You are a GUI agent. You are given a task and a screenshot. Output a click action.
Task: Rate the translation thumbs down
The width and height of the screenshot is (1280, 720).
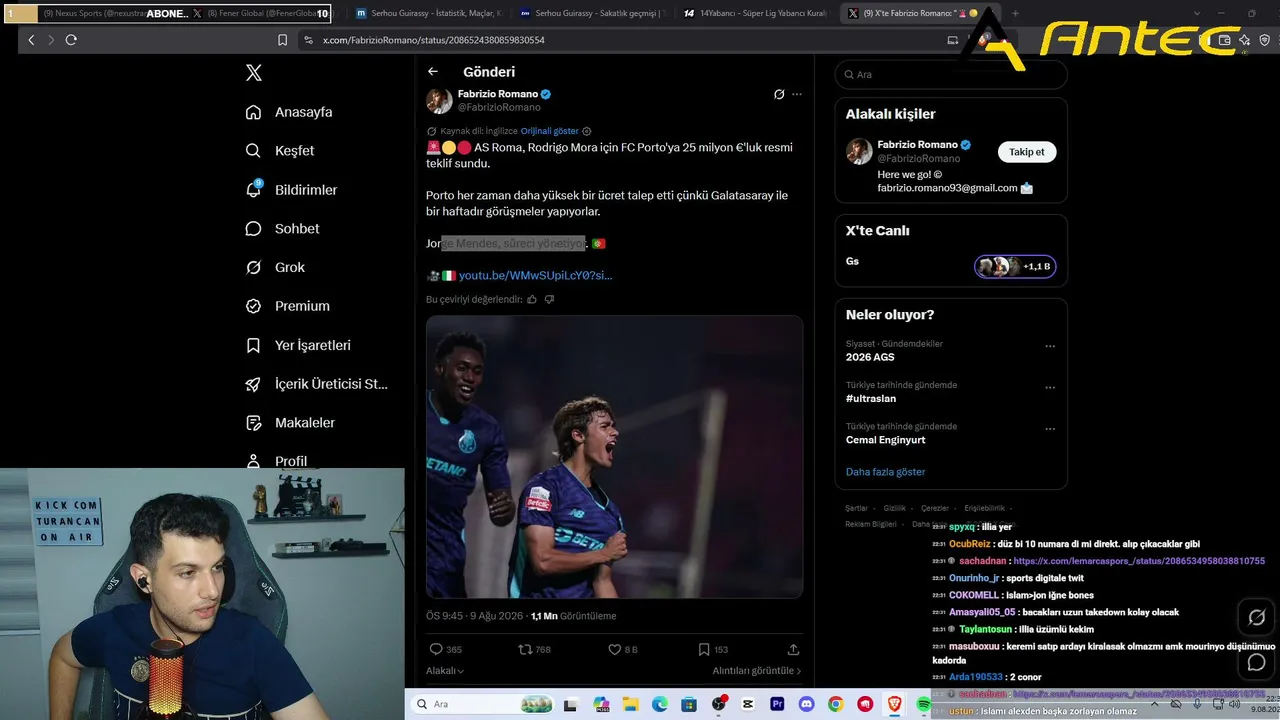coord(549,299)
